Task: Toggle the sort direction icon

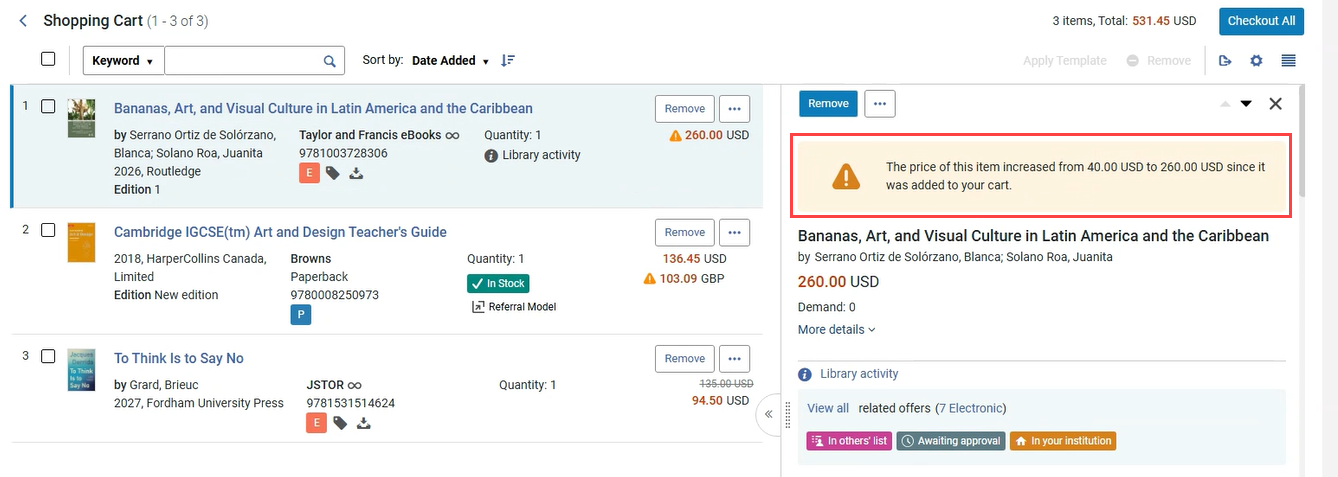Action: pos(508,60)
